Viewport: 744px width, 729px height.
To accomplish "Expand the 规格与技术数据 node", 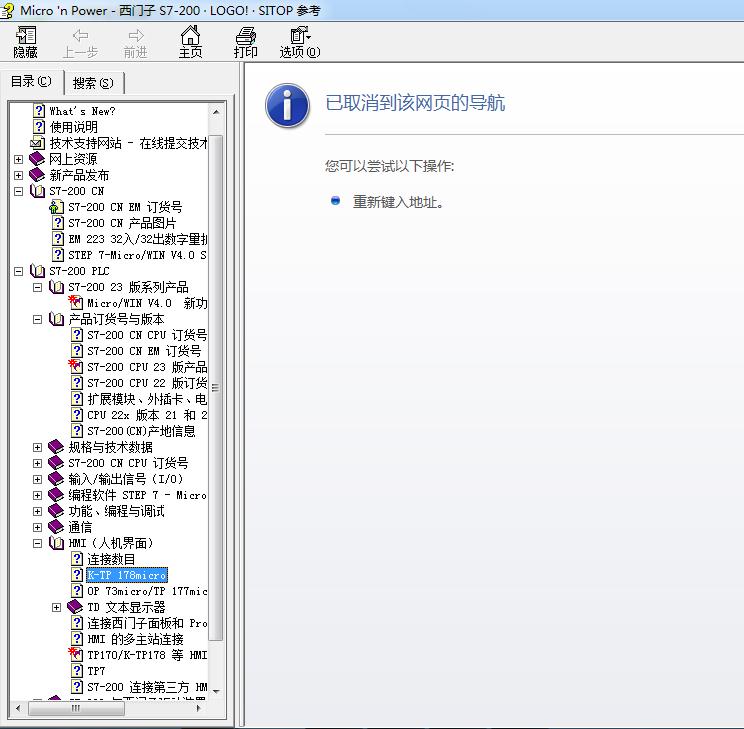I will click(37, 448).
